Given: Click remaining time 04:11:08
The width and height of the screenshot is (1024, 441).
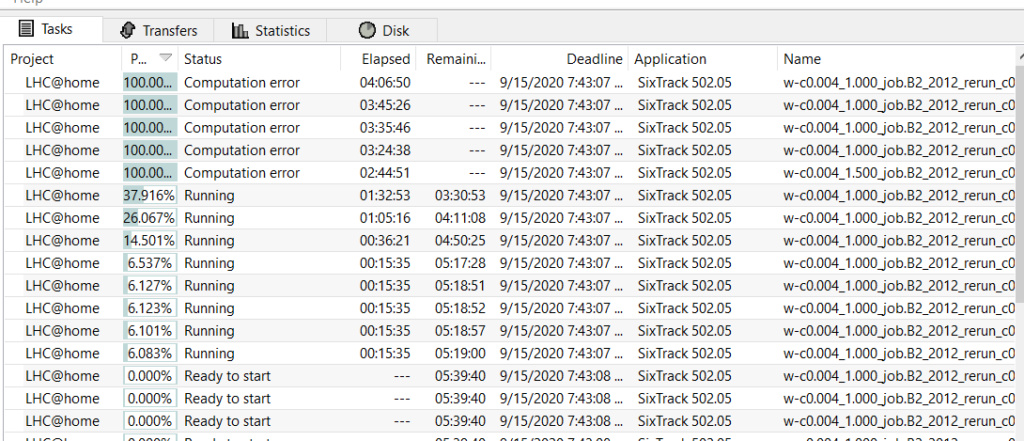Looking at the screenshot, I should coord(460,218).
